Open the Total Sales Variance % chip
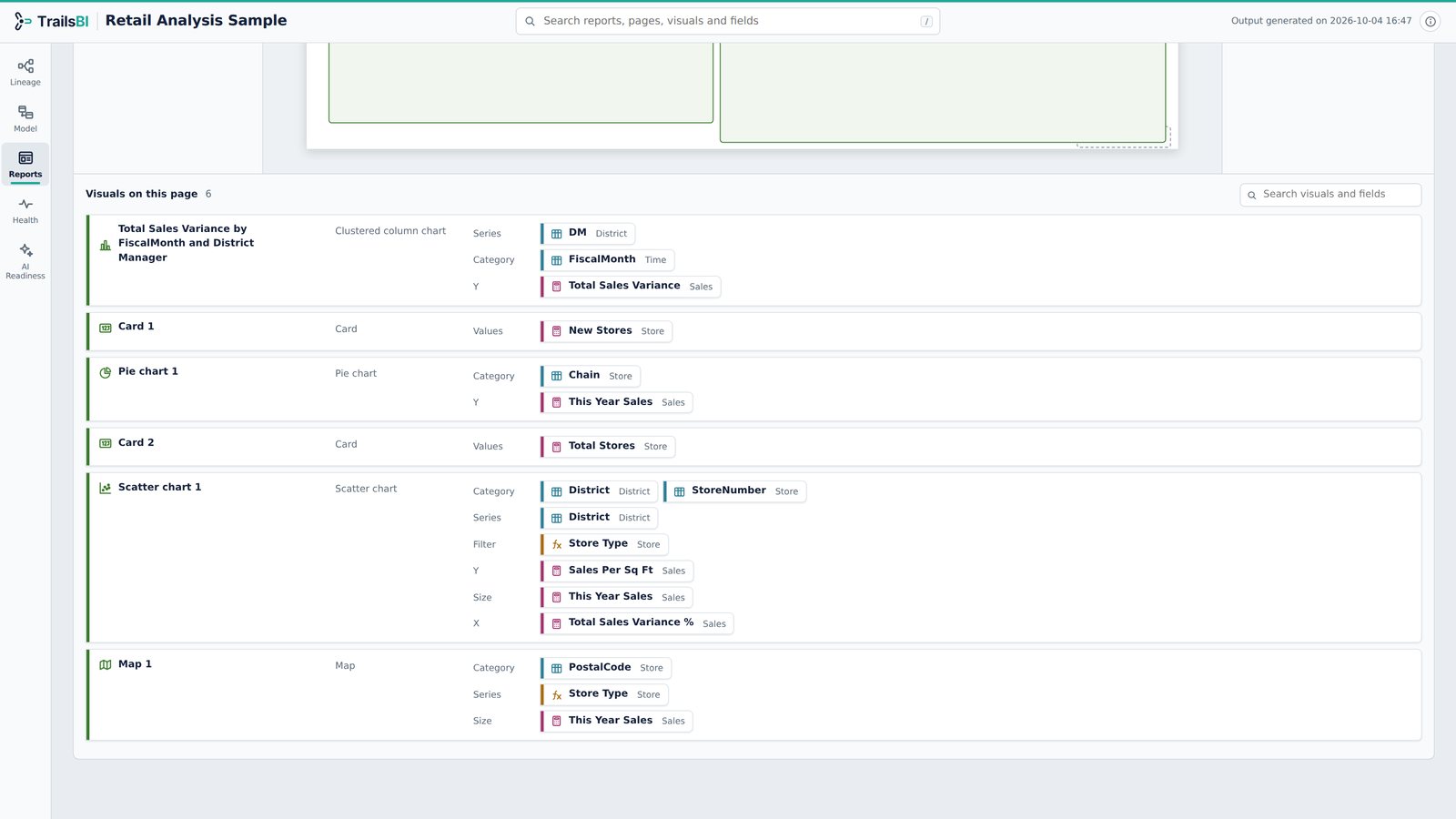Viewport: 1456px width, 819px height. click(x=637, y=623)
